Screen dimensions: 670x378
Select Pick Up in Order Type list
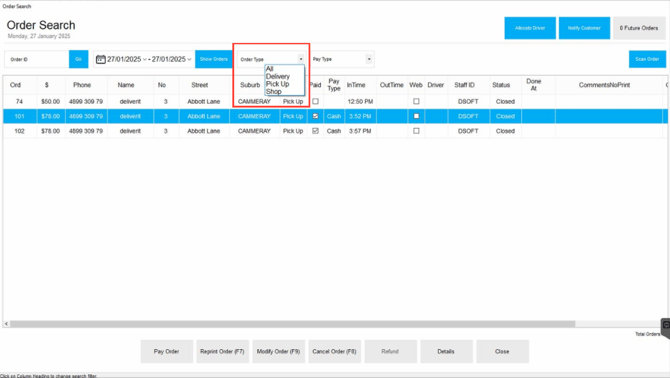coord(277,84)
